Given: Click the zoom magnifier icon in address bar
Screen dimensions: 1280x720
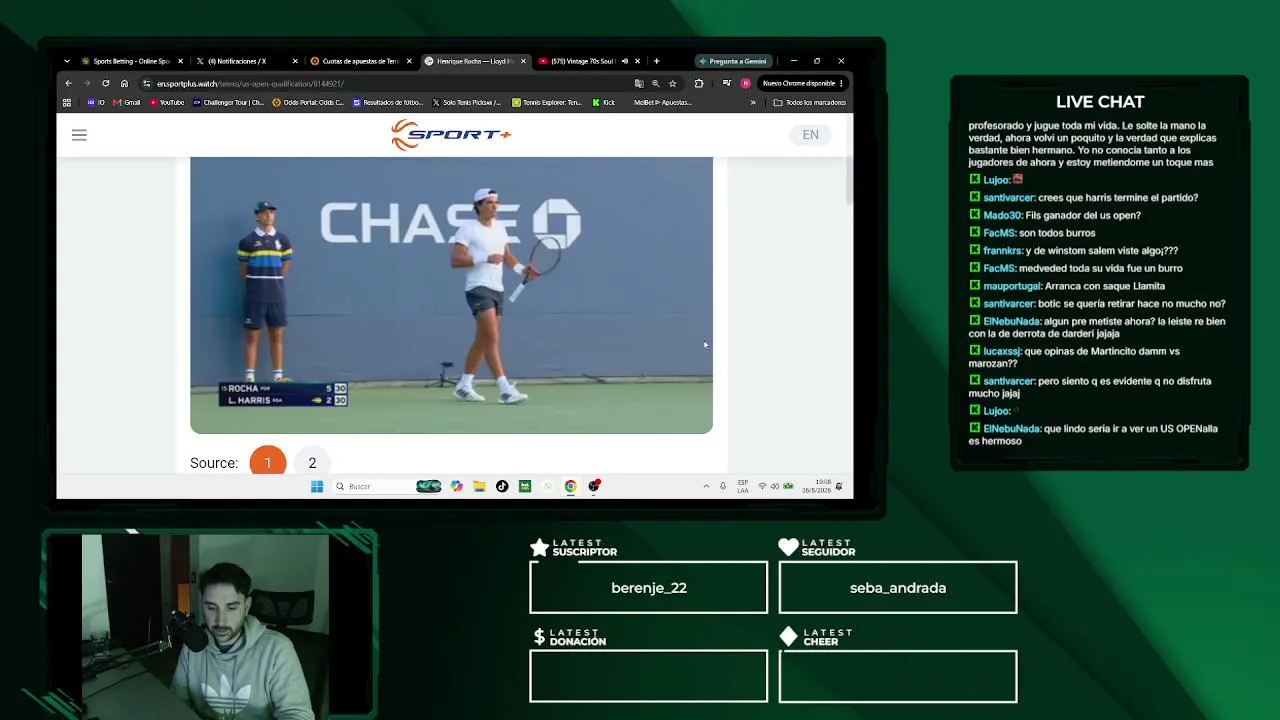Looking at the screenshot, I should coord(656,83).
